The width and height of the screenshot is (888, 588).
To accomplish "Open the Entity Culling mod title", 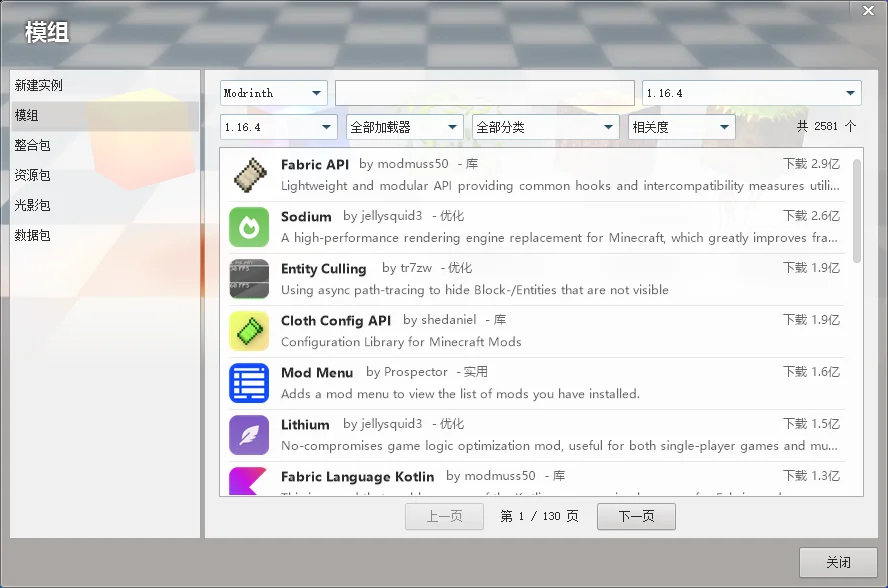I will pyautogui.click(x=323, y=269).
